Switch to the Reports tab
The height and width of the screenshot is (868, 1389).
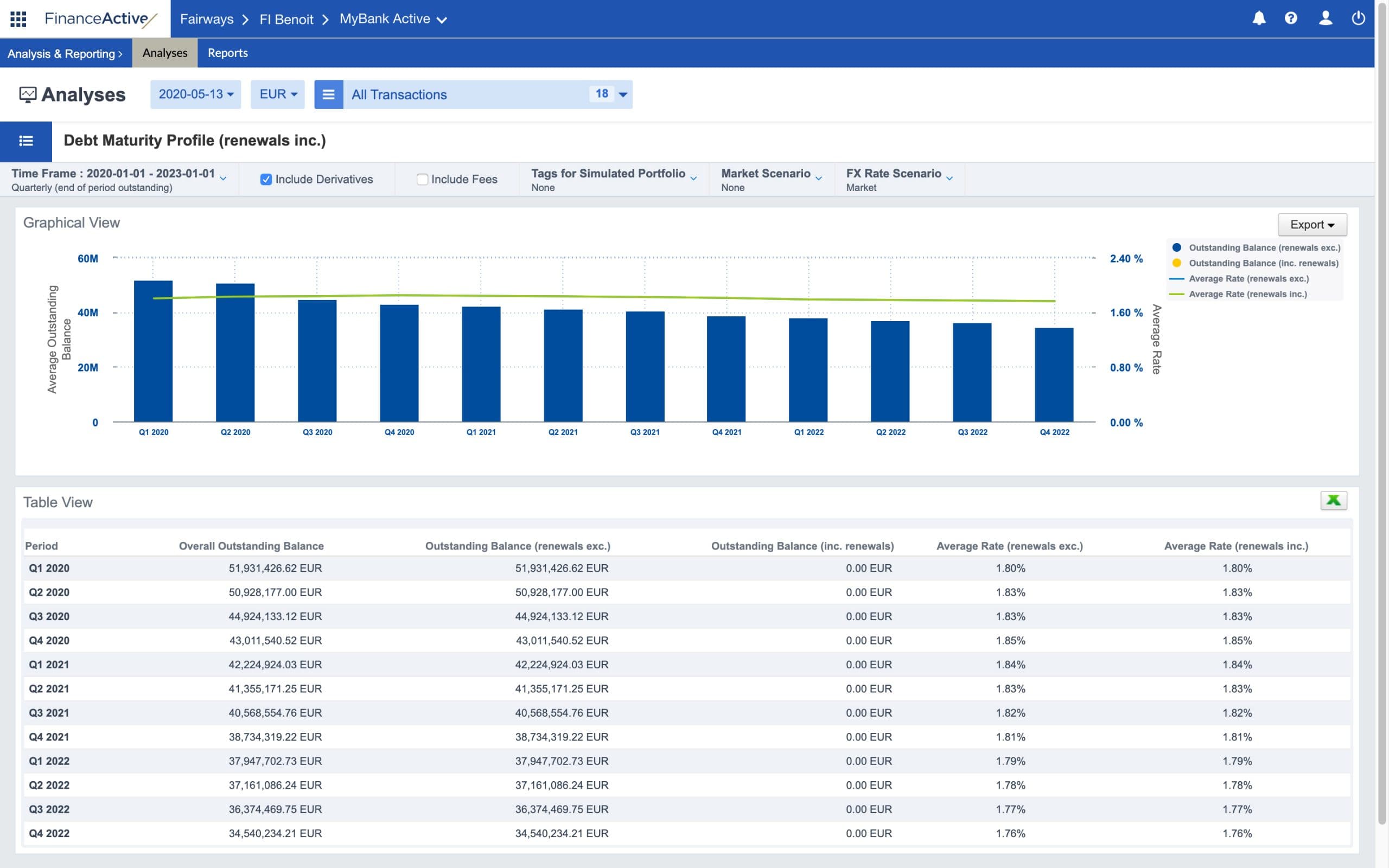click(x=227, y=53)
